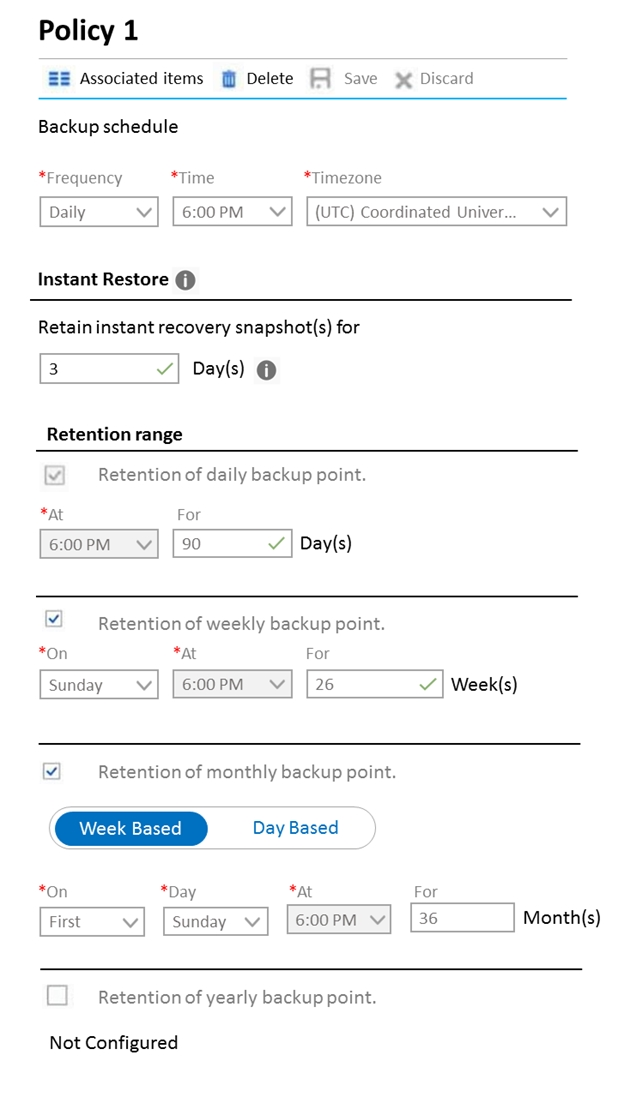Toggle the weekly backup point retention checkbox

pos(53,618)
